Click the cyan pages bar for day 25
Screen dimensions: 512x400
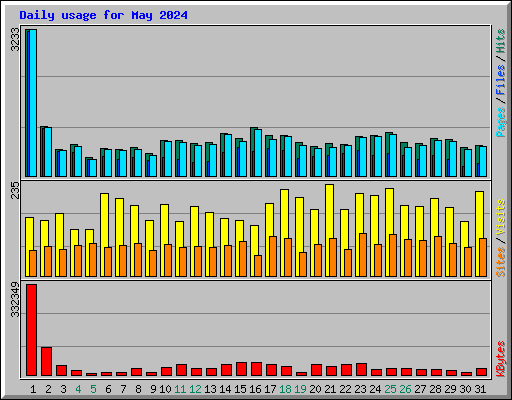coord(393,155)
